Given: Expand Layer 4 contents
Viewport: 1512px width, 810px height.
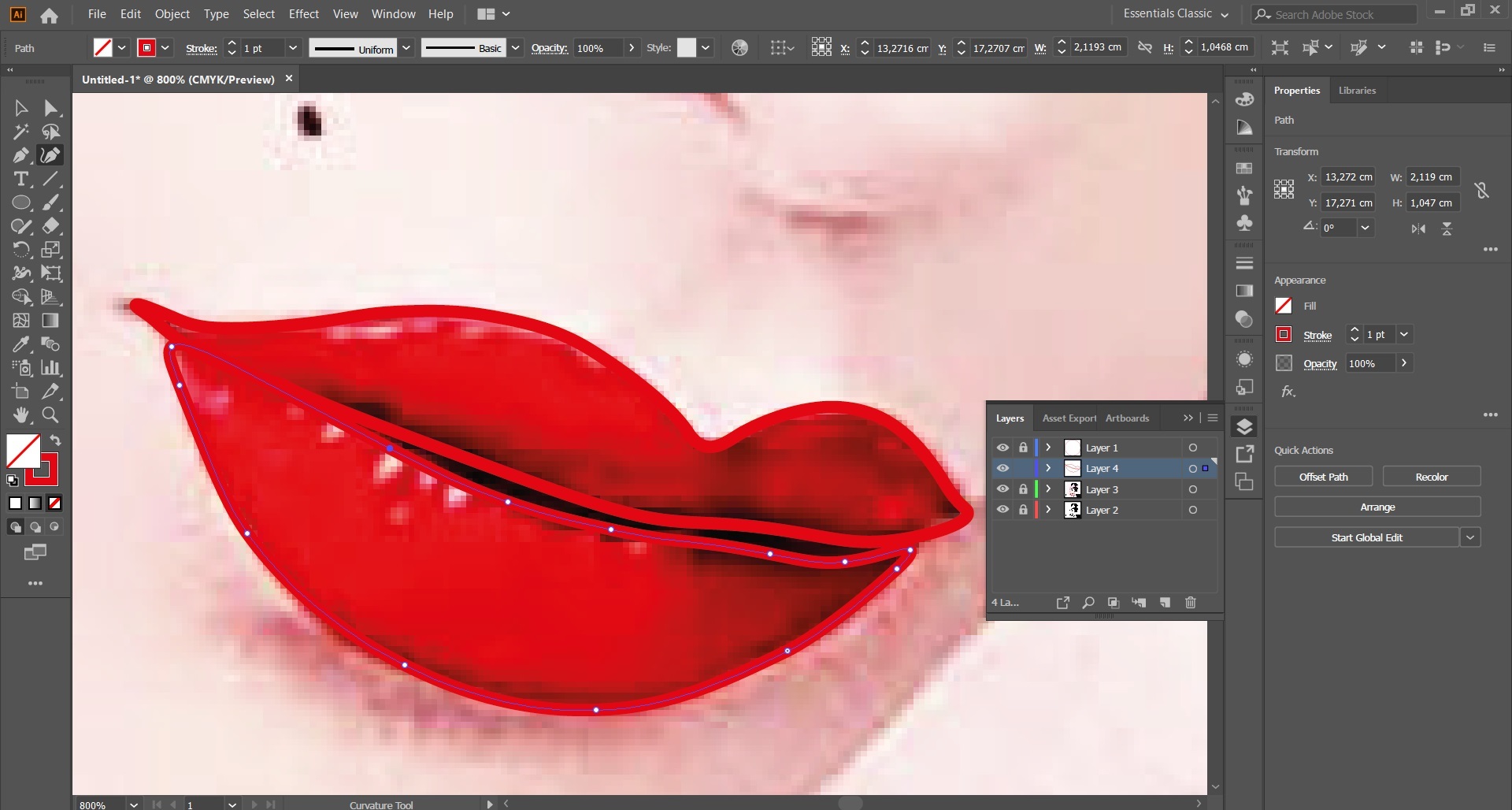Looking at the screenshot, I should coord(1048,468).
